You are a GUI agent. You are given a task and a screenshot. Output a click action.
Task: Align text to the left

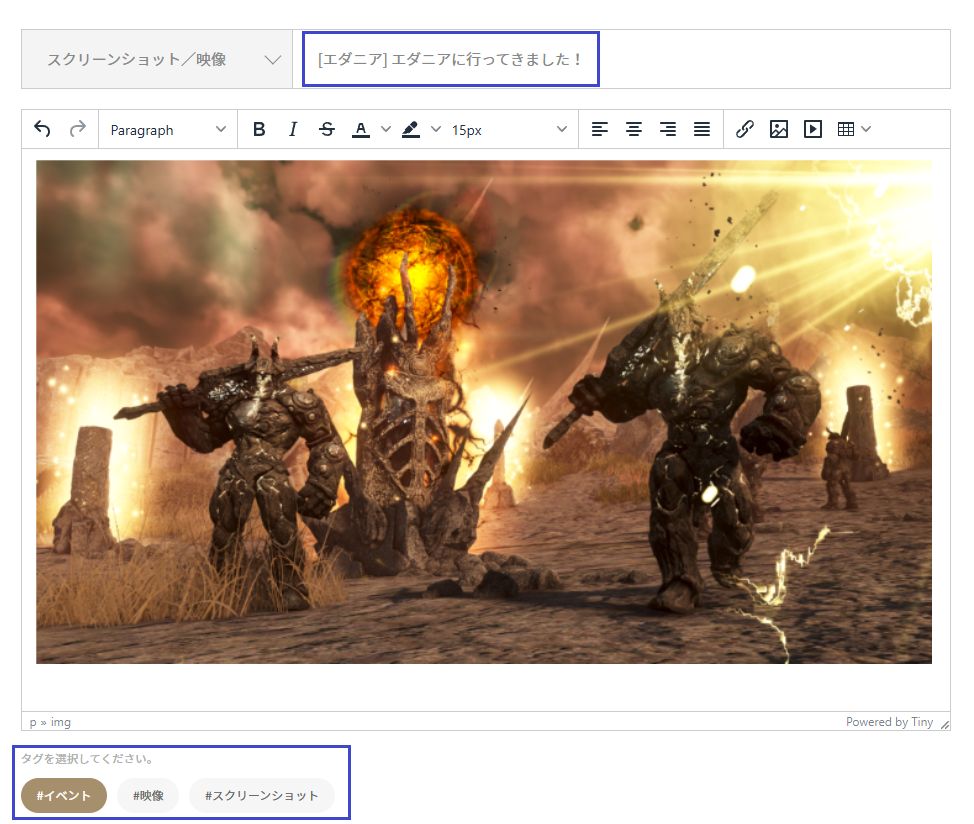[x=599, y=129]
